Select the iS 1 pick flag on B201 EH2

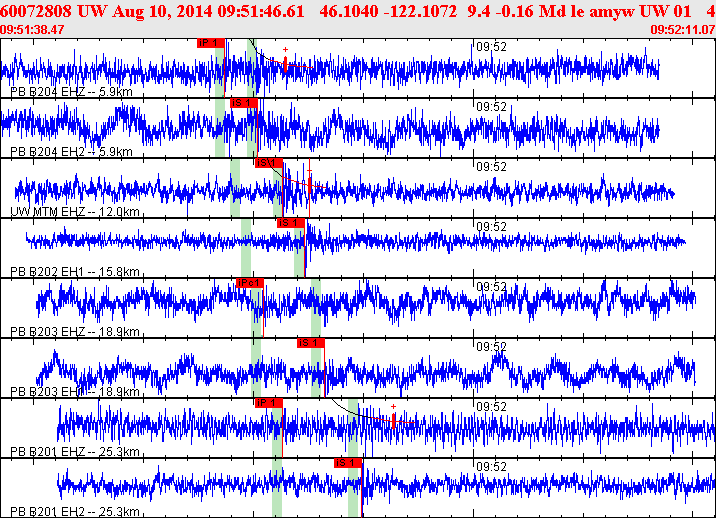click(x=348, y=463)
